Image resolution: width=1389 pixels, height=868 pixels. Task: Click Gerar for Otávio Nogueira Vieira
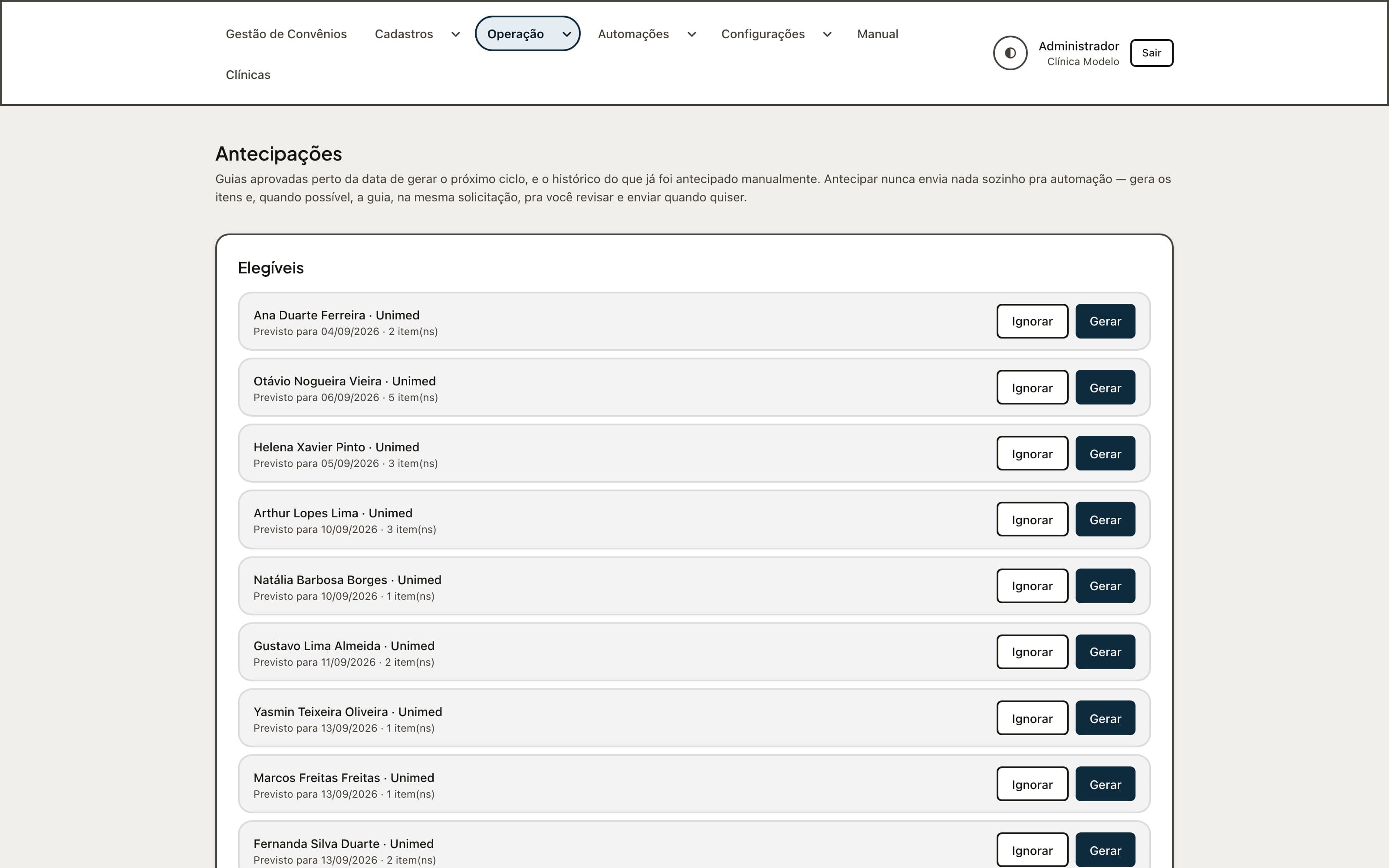tap(1105, 388)
